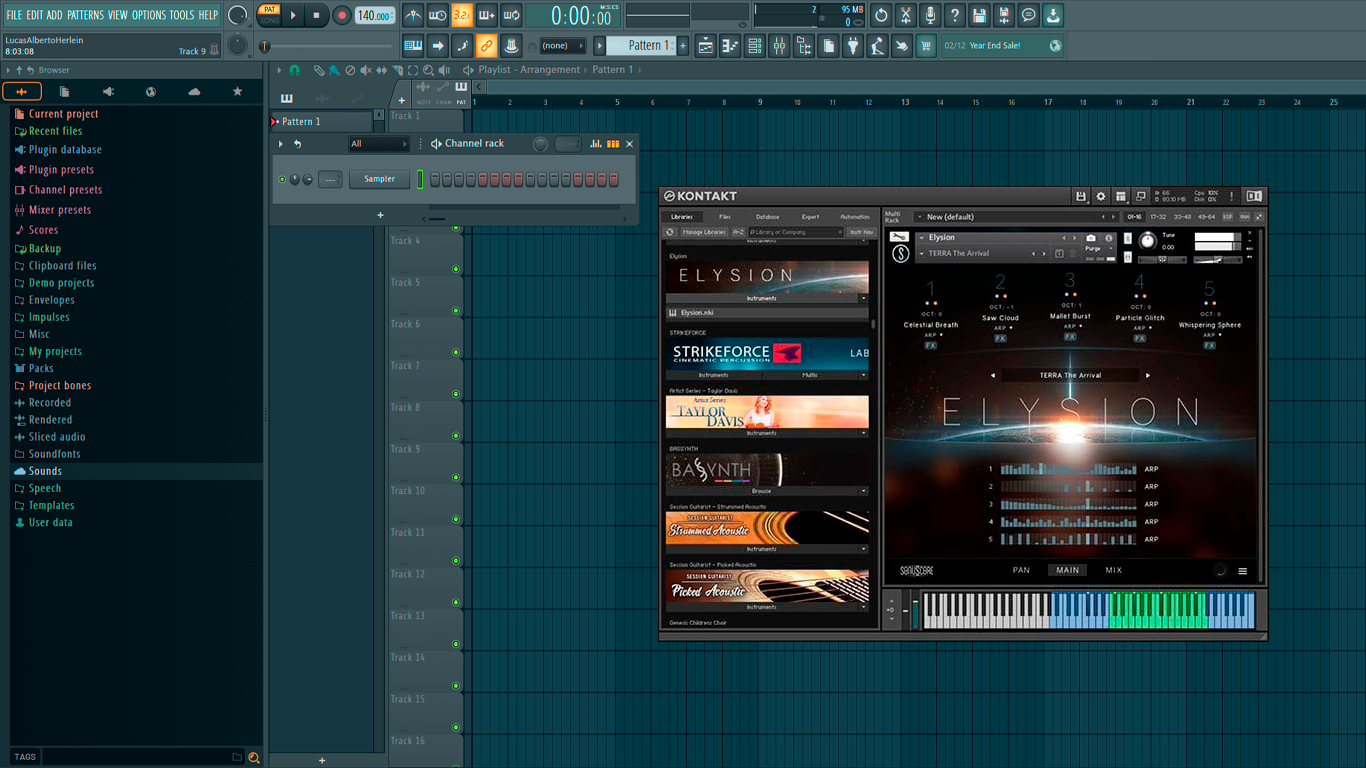Click the Library or Company search field
This screenshot has width=1366, height=768.
[x=796, y=232]
